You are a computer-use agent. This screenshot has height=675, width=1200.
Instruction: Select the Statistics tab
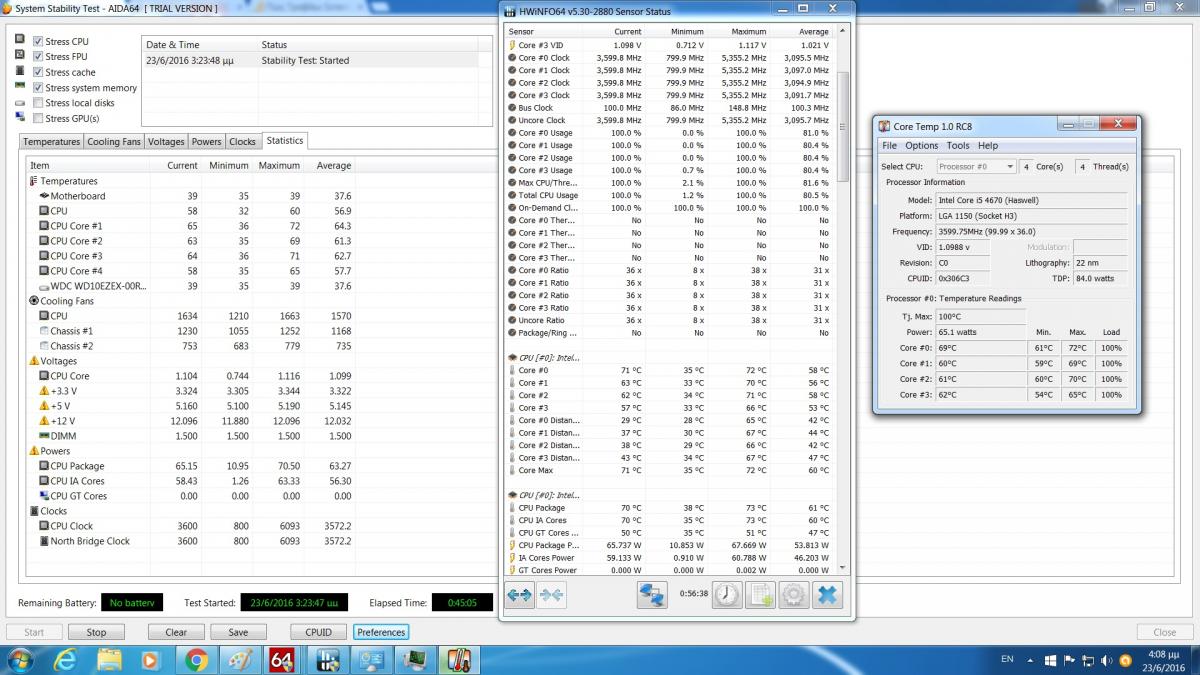(x=285, y=140)
